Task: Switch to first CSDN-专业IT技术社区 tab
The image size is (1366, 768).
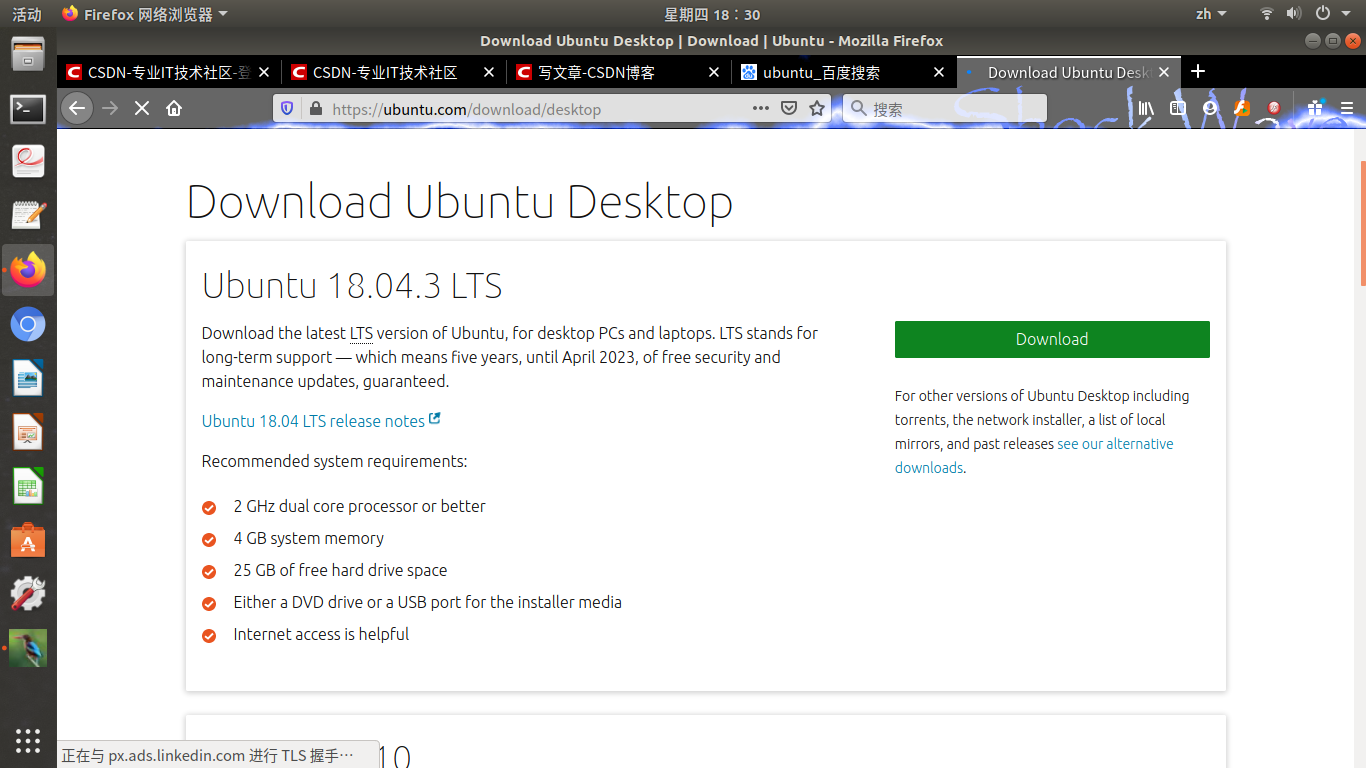Action: coord(169,72)
